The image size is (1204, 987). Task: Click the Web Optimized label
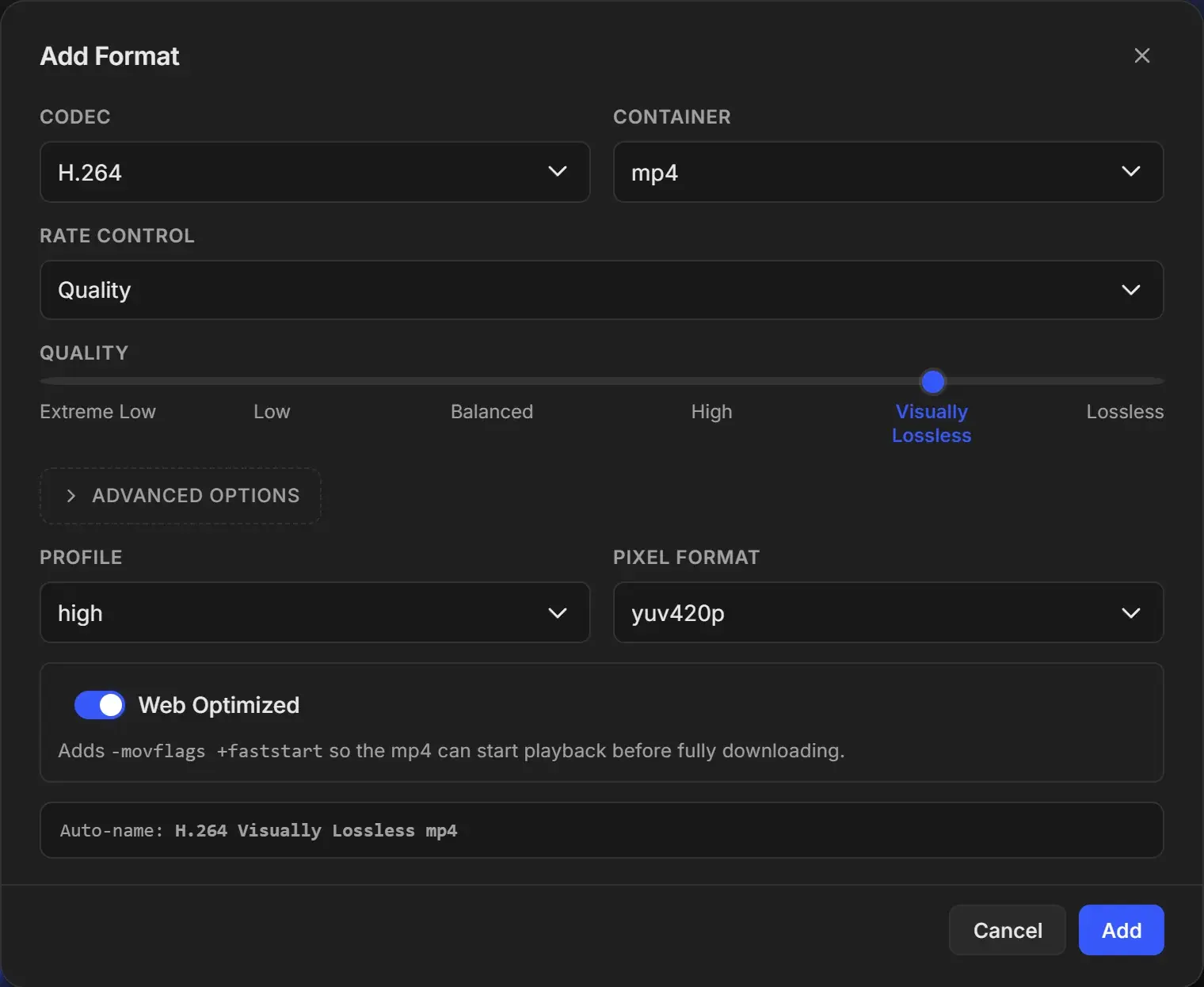pyautogui.click(x=219, y=705)
